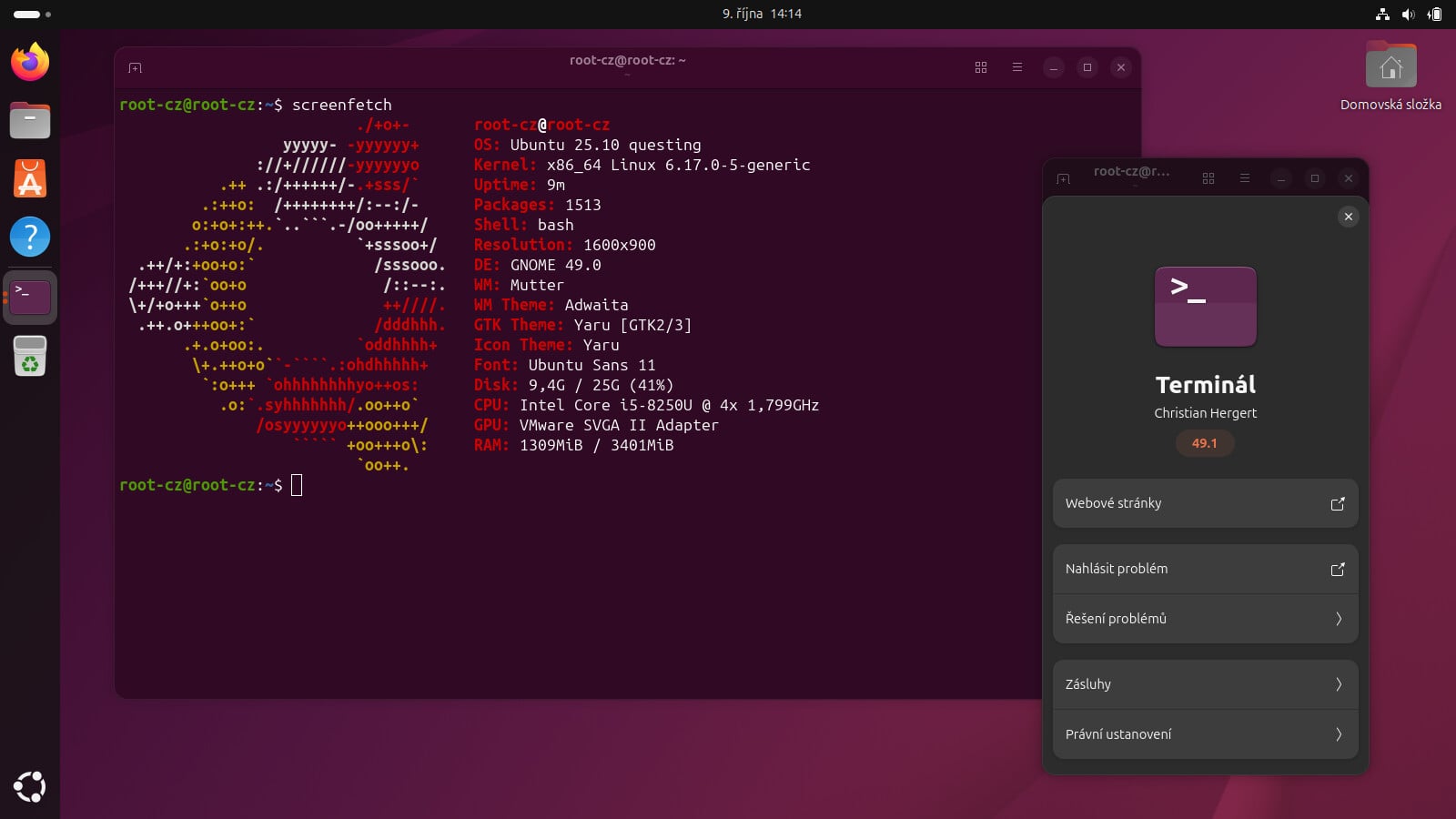Click Nahlásit problém row
This screenshot has width=1456, height=819.
(x=1205, y=569)
